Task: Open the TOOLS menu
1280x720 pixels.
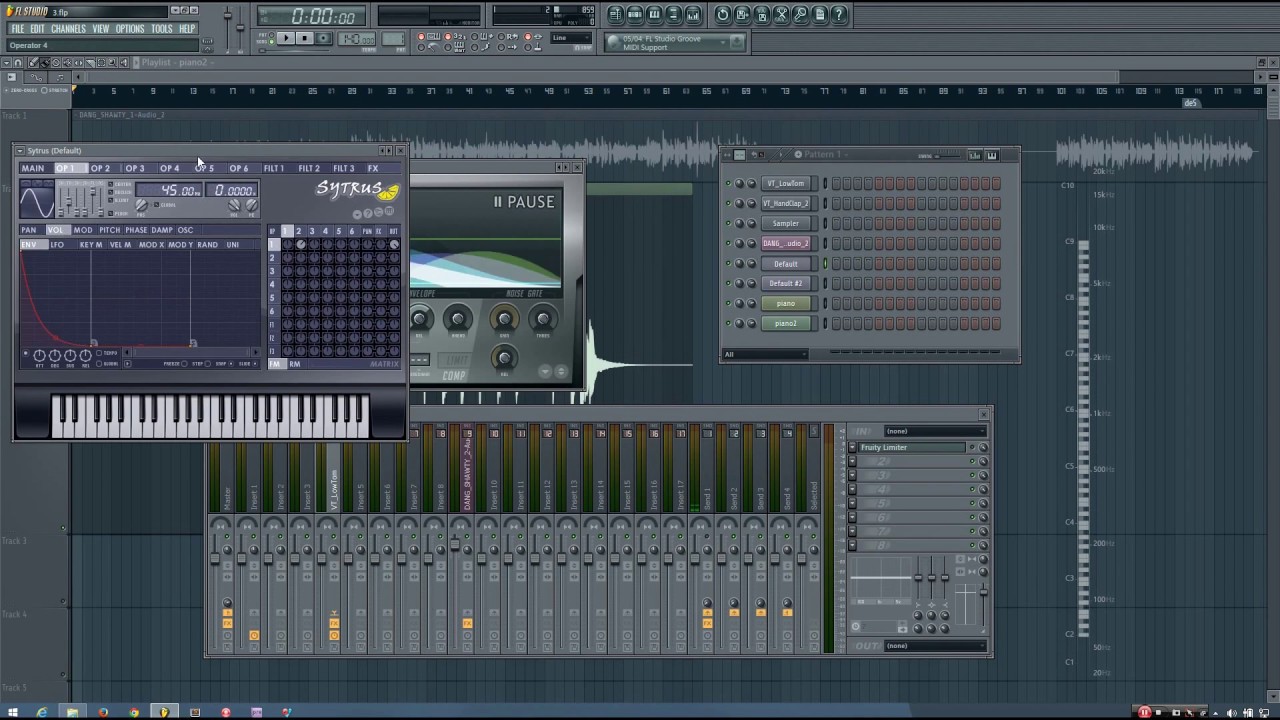Action: [x=161, y=29]
